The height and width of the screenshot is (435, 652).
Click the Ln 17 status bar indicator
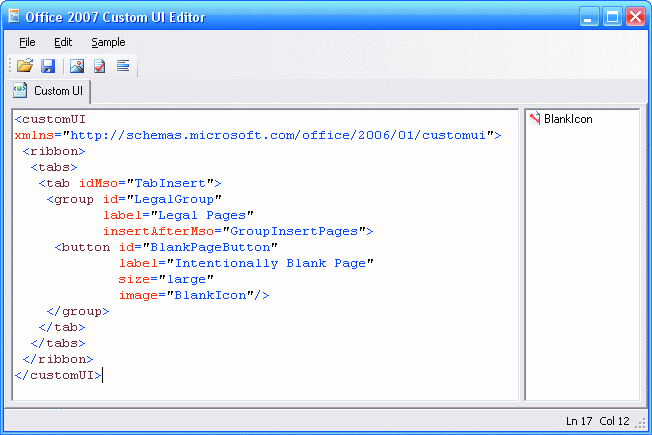(579, 421)
